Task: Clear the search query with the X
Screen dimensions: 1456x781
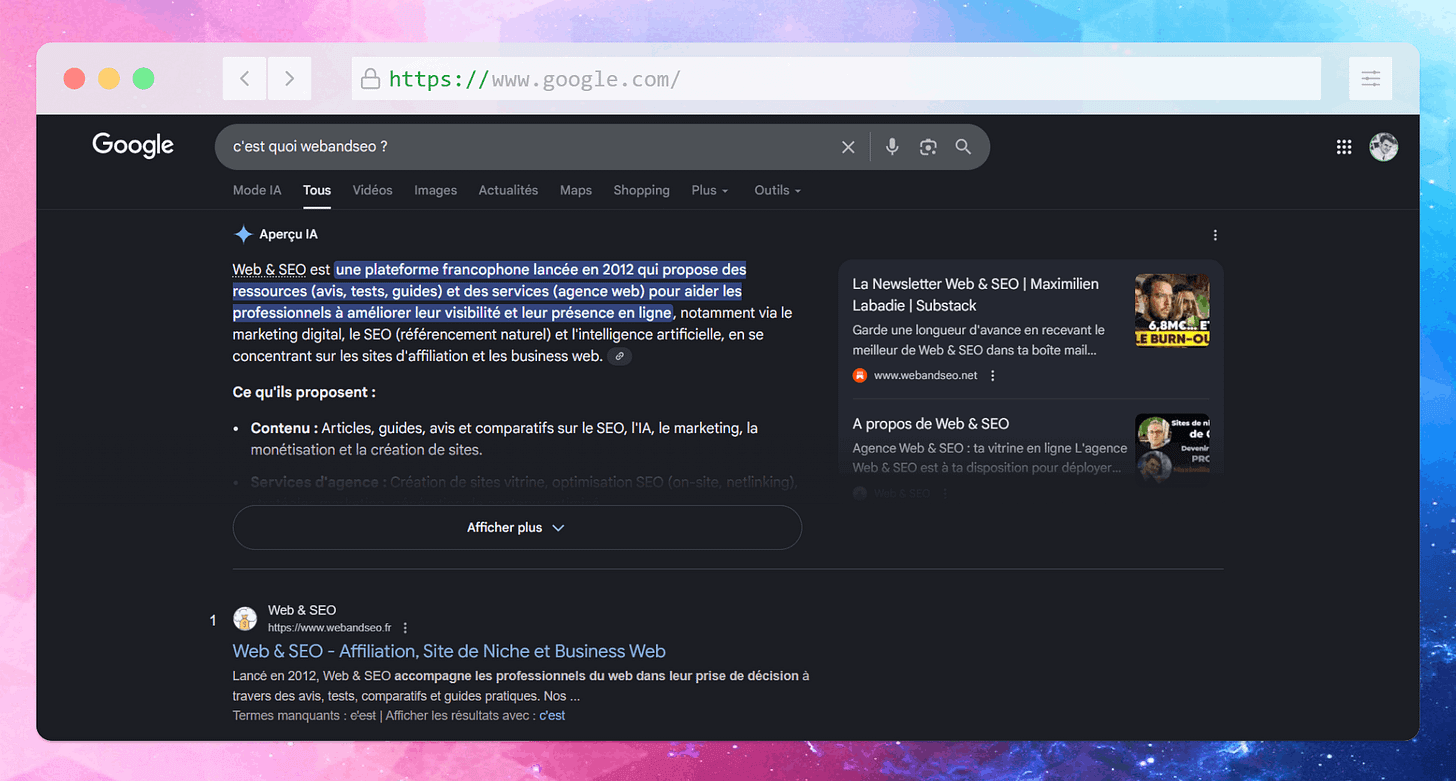Action: (x=848, y=146)
